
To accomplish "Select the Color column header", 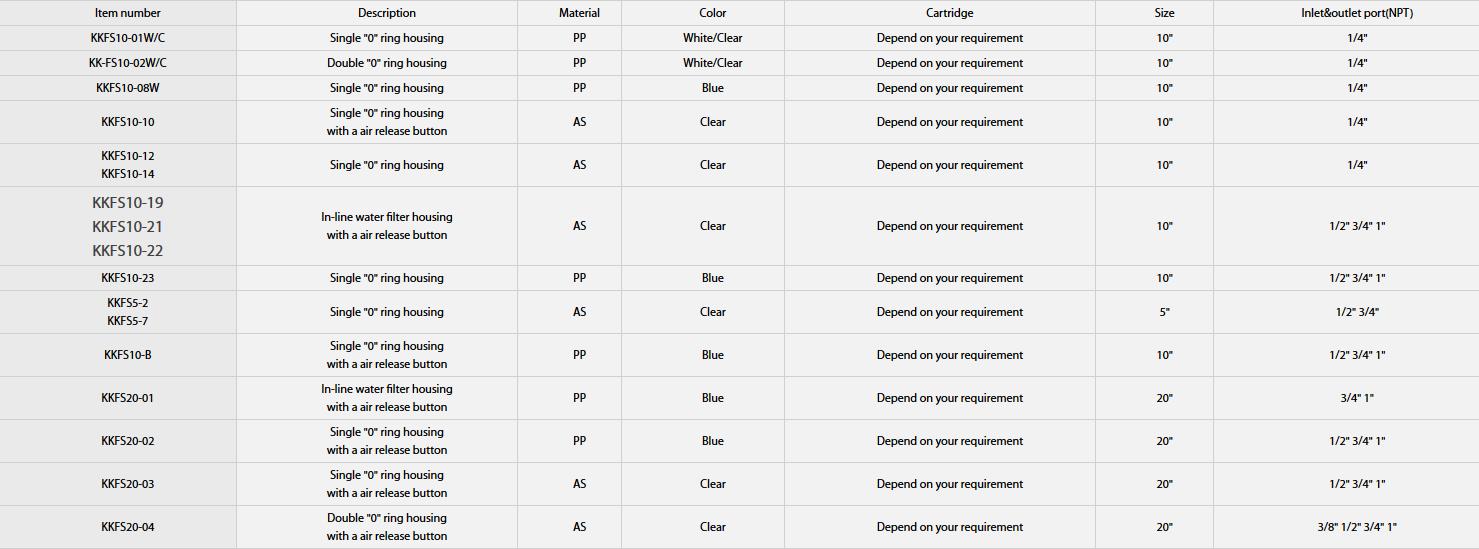I will 713,13.
